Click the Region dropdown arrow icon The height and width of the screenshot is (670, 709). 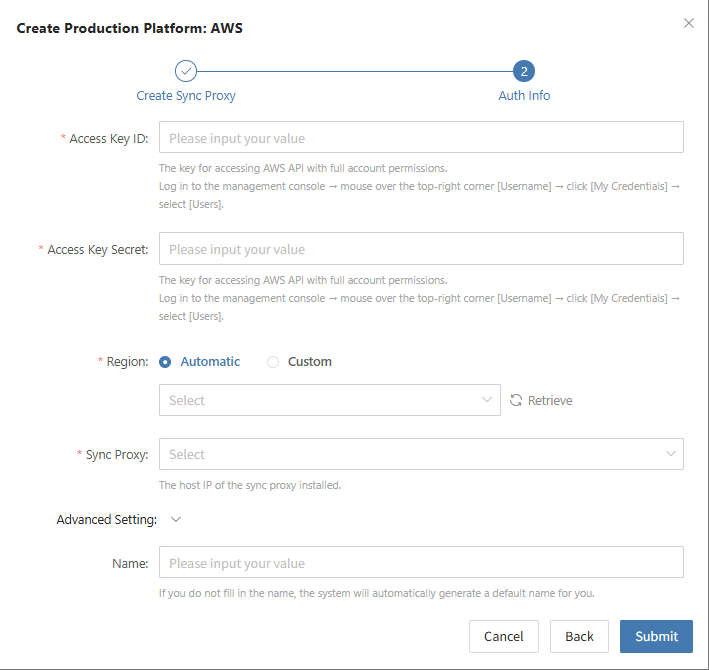[487, 400]
